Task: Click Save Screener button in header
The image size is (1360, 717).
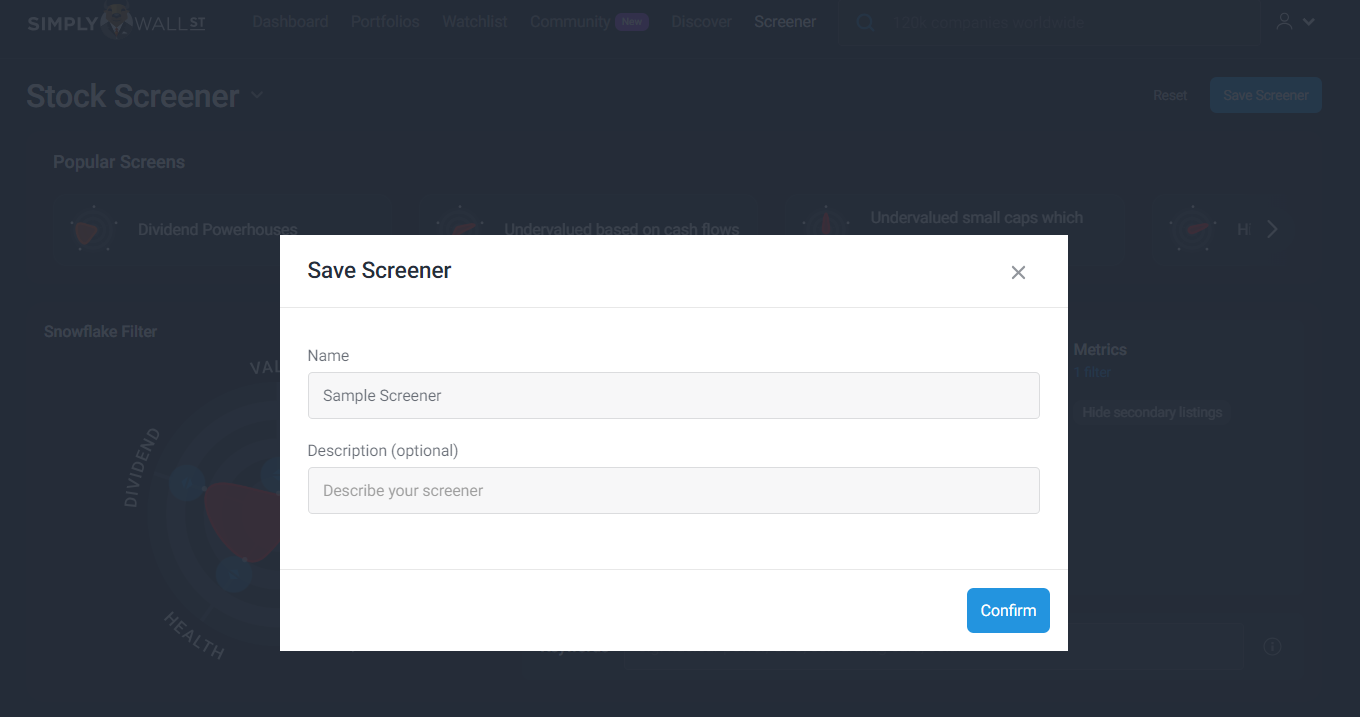Action: (x=1266, y=96)
